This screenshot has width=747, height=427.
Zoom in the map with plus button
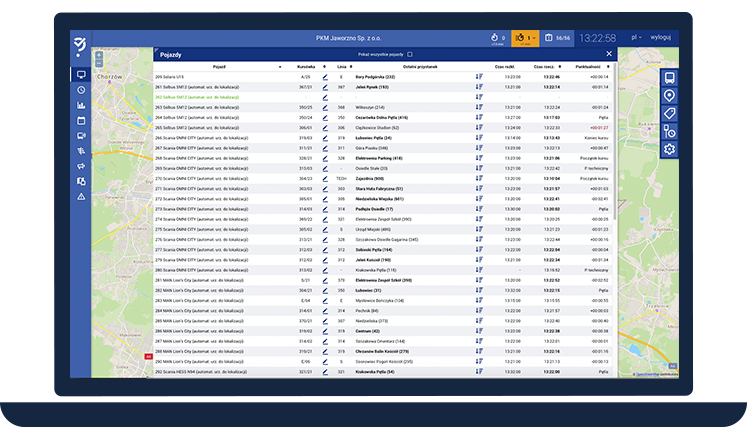click(x=99, y=55)
